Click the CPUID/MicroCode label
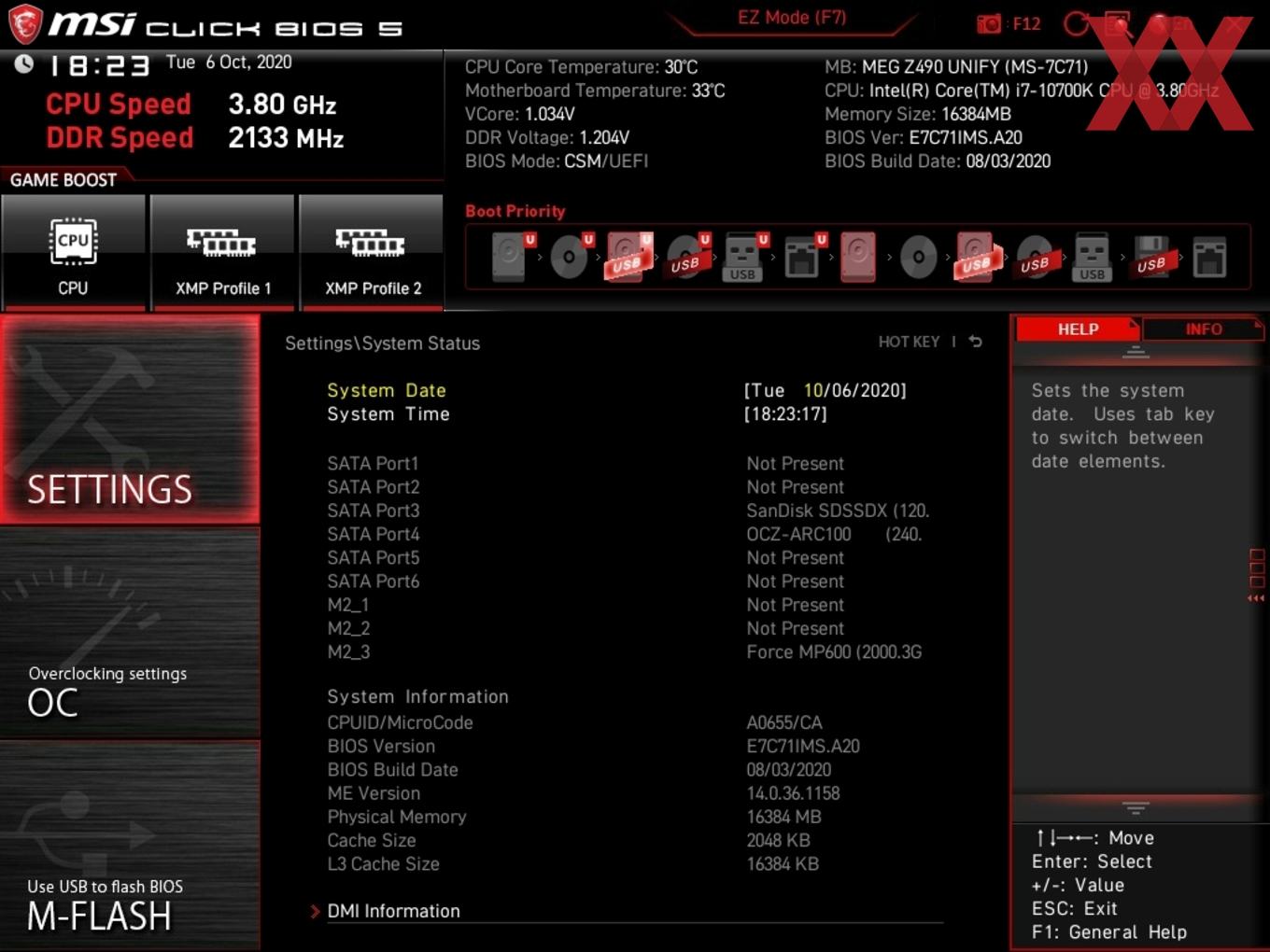The width and height of the screenshot is (1270, 952). [400, 722]
